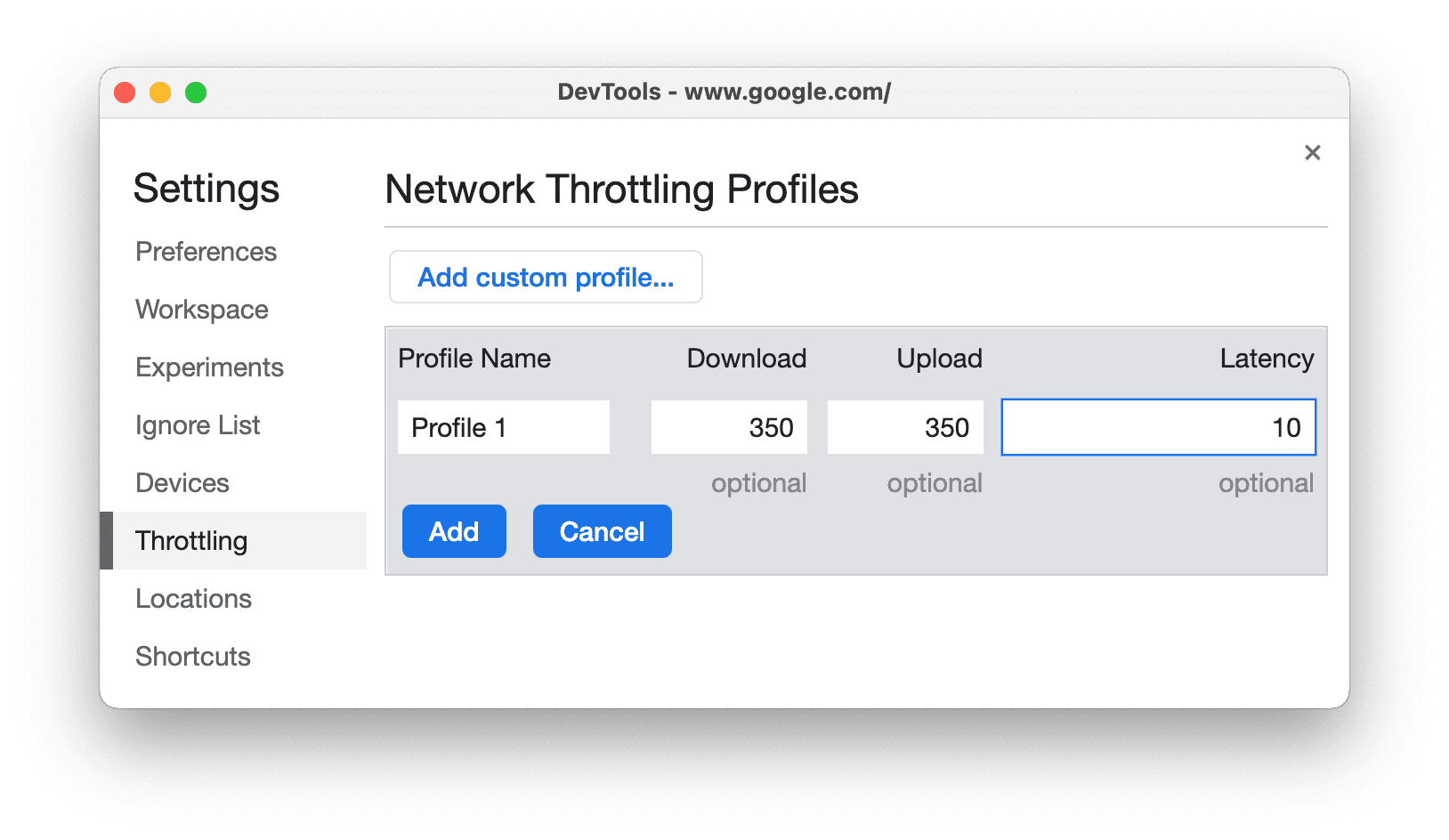Switch to the Workspace settings tab
The width and height of the screenshot is (1449, 840).
tap(201, 310)
